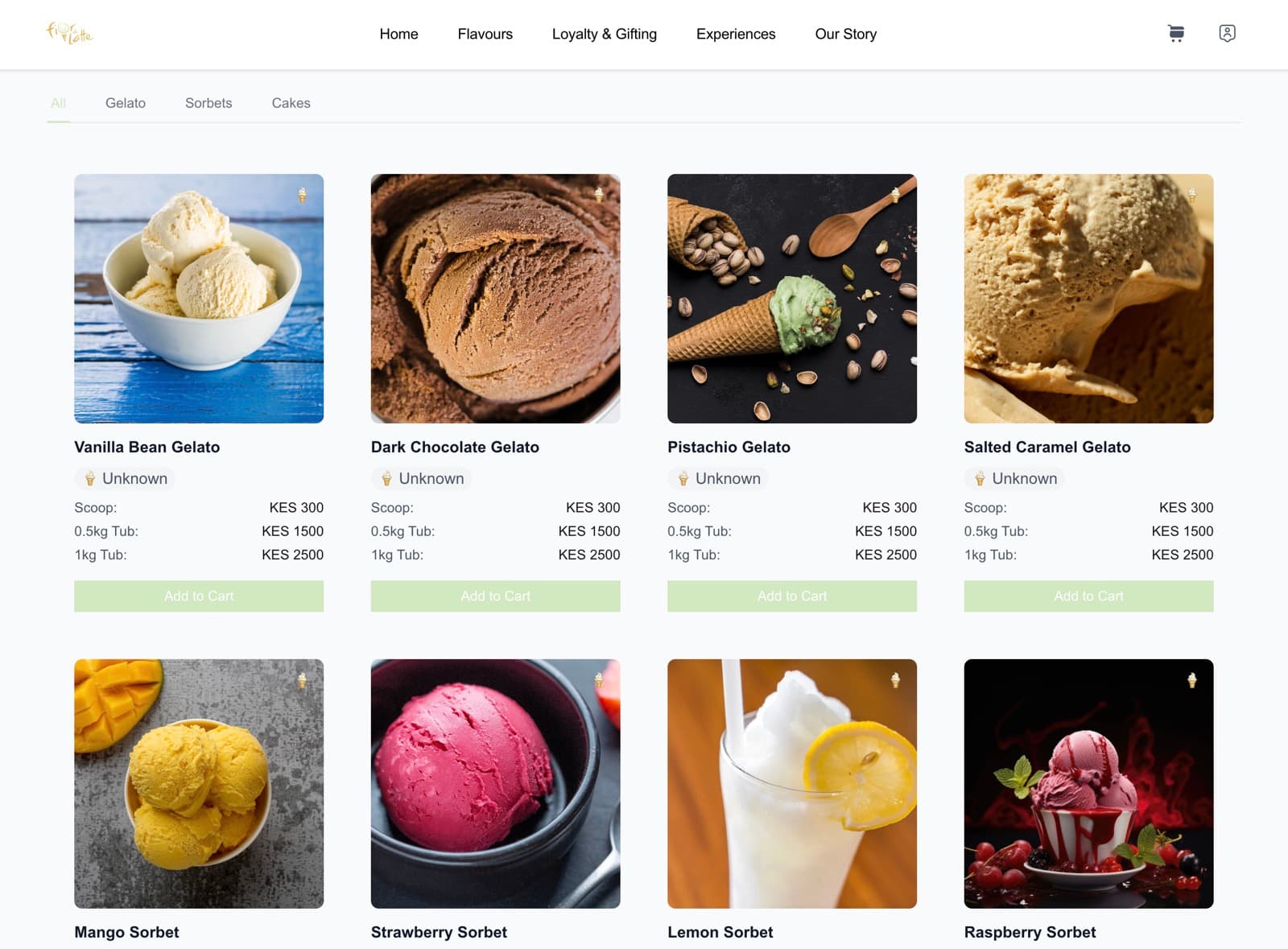Open the Experiences navigation link

tap(736, 34)
